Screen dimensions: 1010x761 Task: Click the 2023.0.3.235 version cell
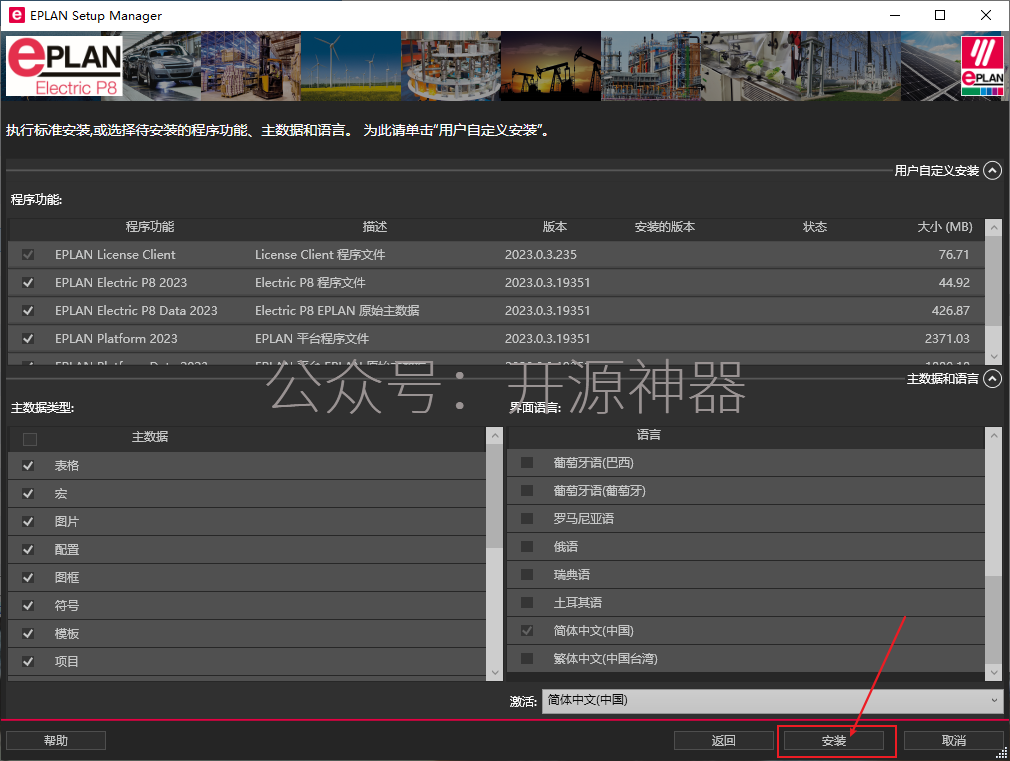click(540, 255)
